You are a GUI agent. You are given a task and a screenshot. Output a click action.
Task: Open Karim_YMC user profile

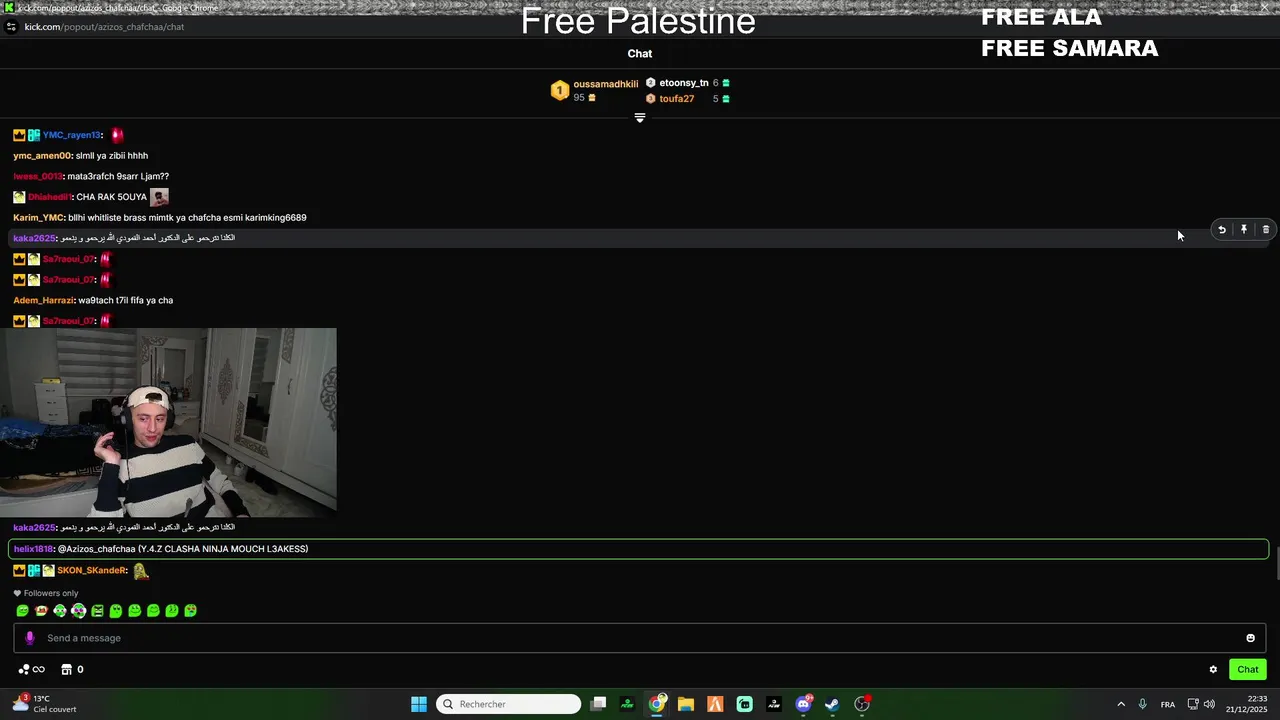tap(38, 218)
